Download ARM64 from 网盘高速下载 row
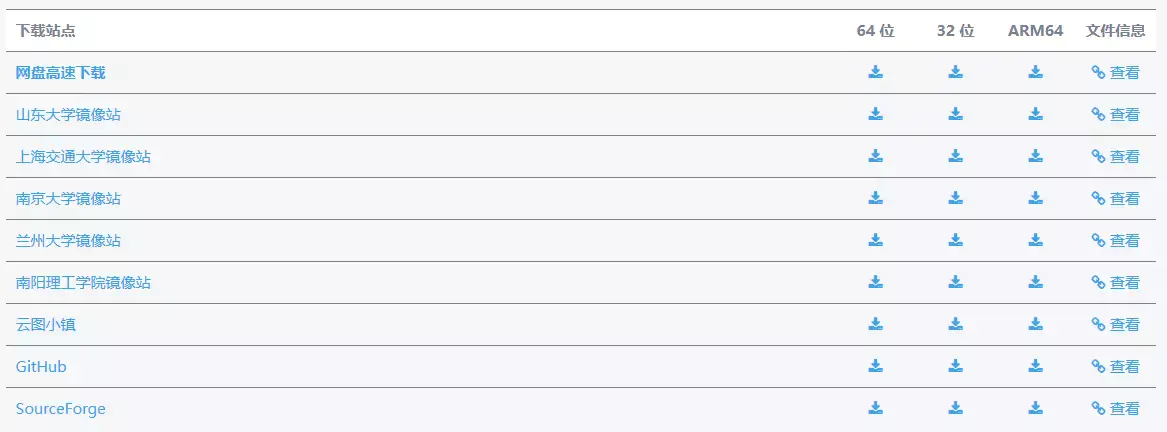Screen dimensions: 1167x432 click(x=1035, y=72)
